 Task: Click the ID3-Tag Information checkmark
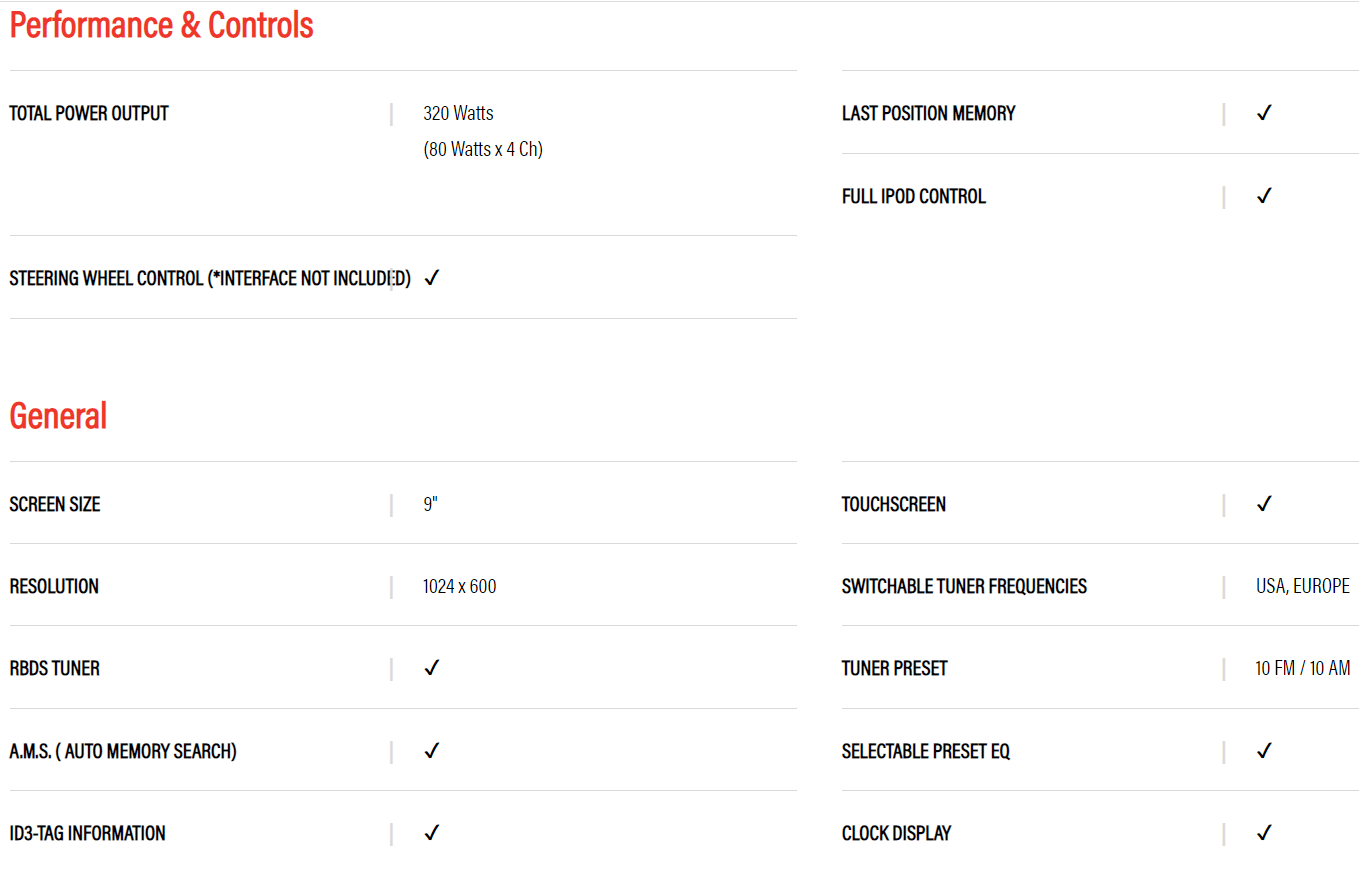point(431,833)
